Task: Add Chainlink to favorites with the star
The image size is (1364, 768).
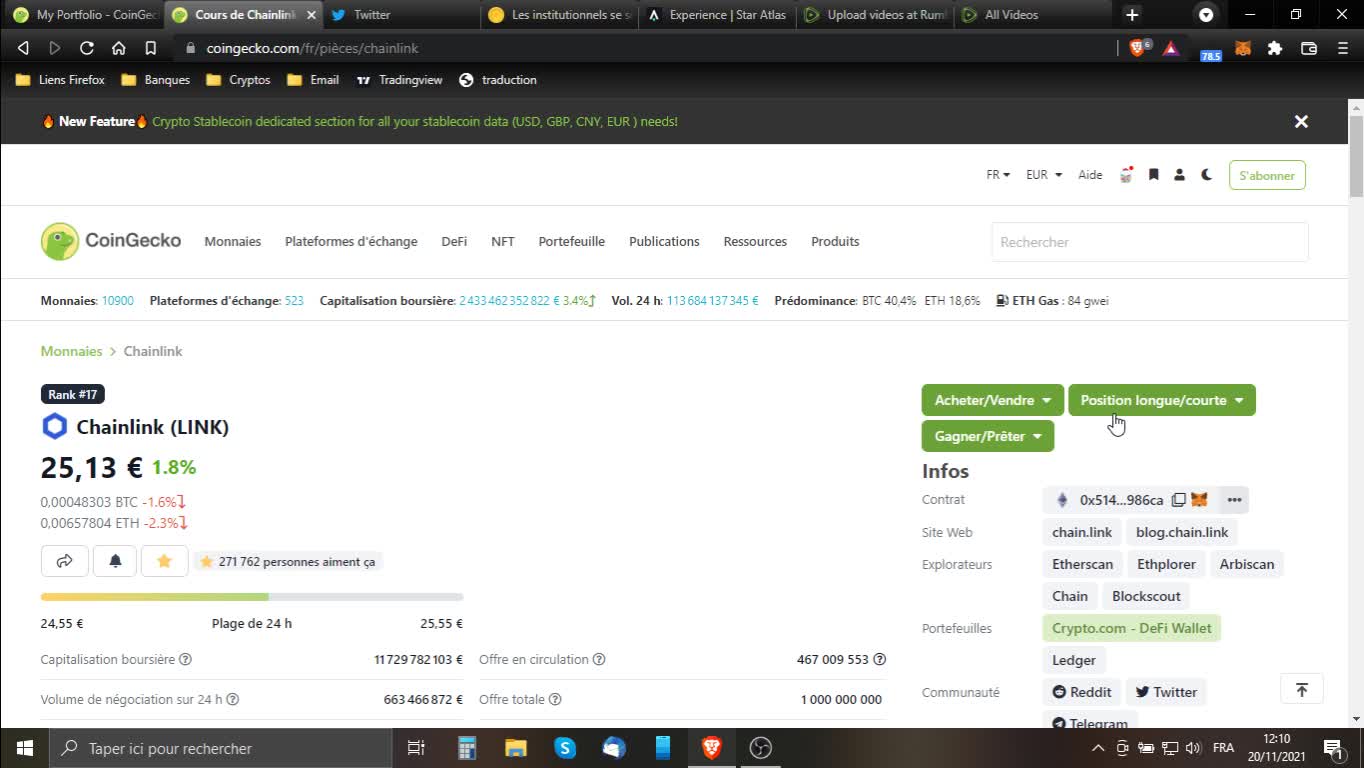Action: pyautogui.click(x=165, y=561)
